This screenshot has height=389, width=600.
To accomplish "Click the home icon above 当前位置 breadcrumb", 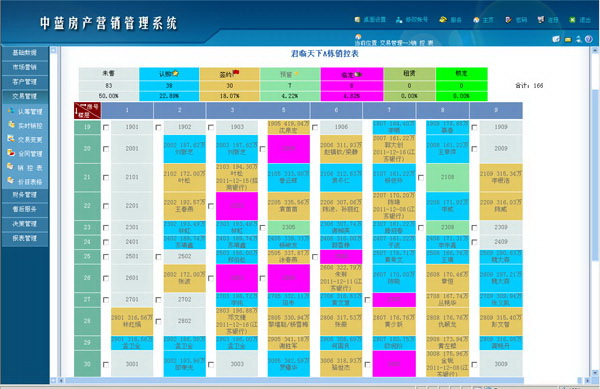I will 358,36.
